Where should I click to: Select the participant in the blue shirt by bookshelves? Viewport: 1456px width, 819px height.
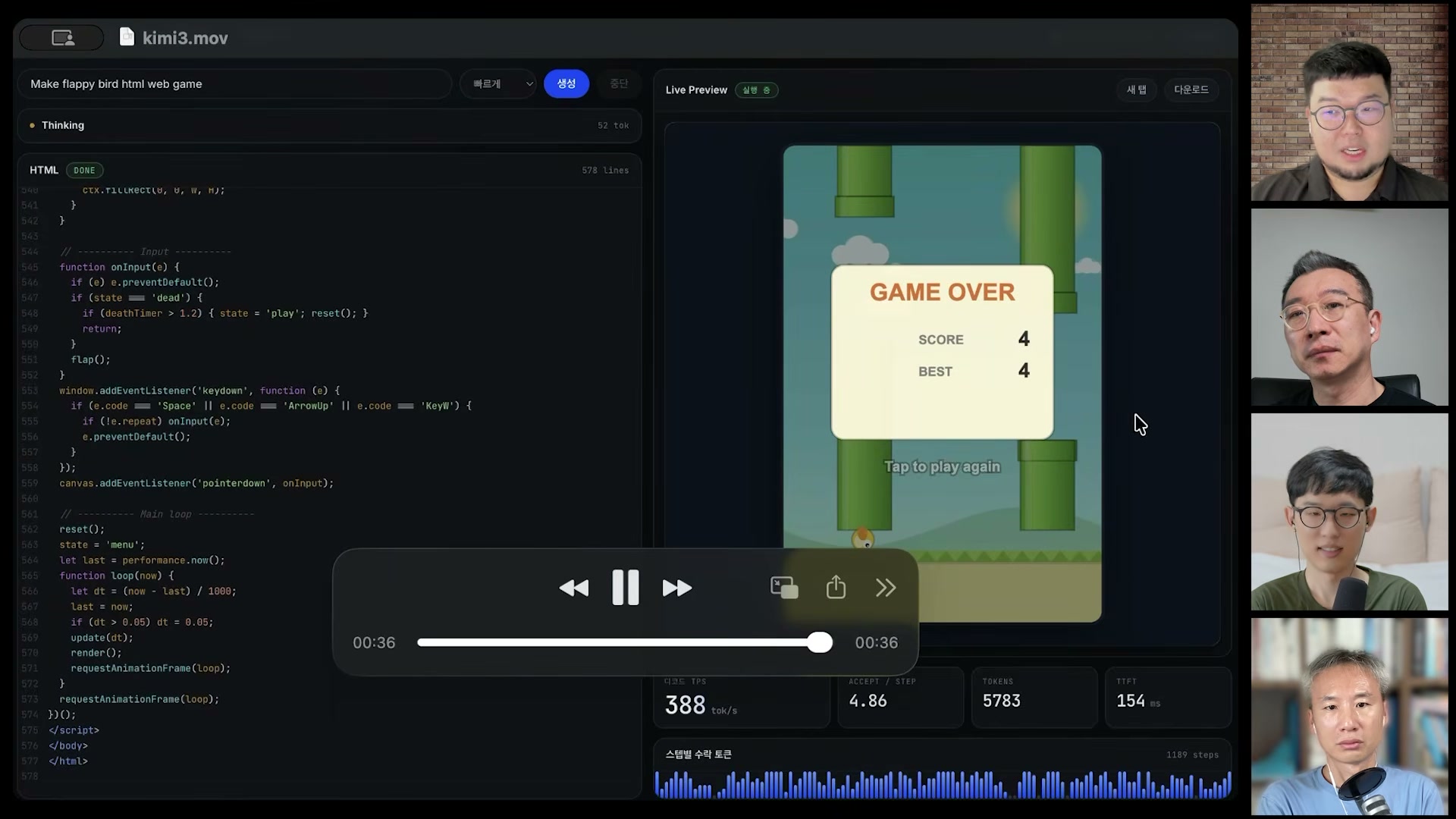click(x=1349, y=717)
